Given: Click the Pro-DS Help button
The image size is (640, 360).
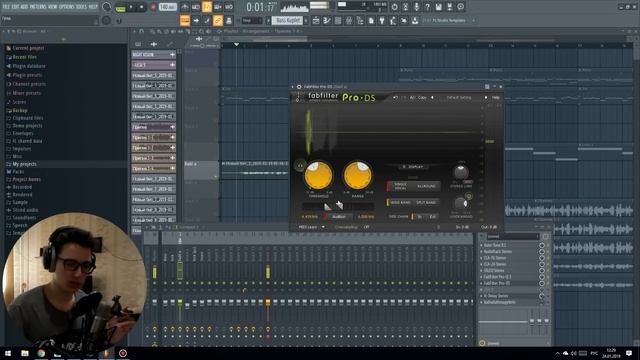Looking at the screenshot, I should click(496, 98).
